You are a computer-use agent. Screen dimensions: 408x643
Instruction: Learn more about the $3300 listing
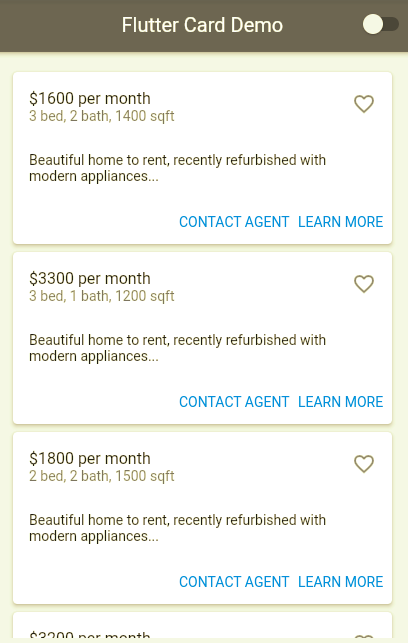pyautogui.click(x=340, y=402)
